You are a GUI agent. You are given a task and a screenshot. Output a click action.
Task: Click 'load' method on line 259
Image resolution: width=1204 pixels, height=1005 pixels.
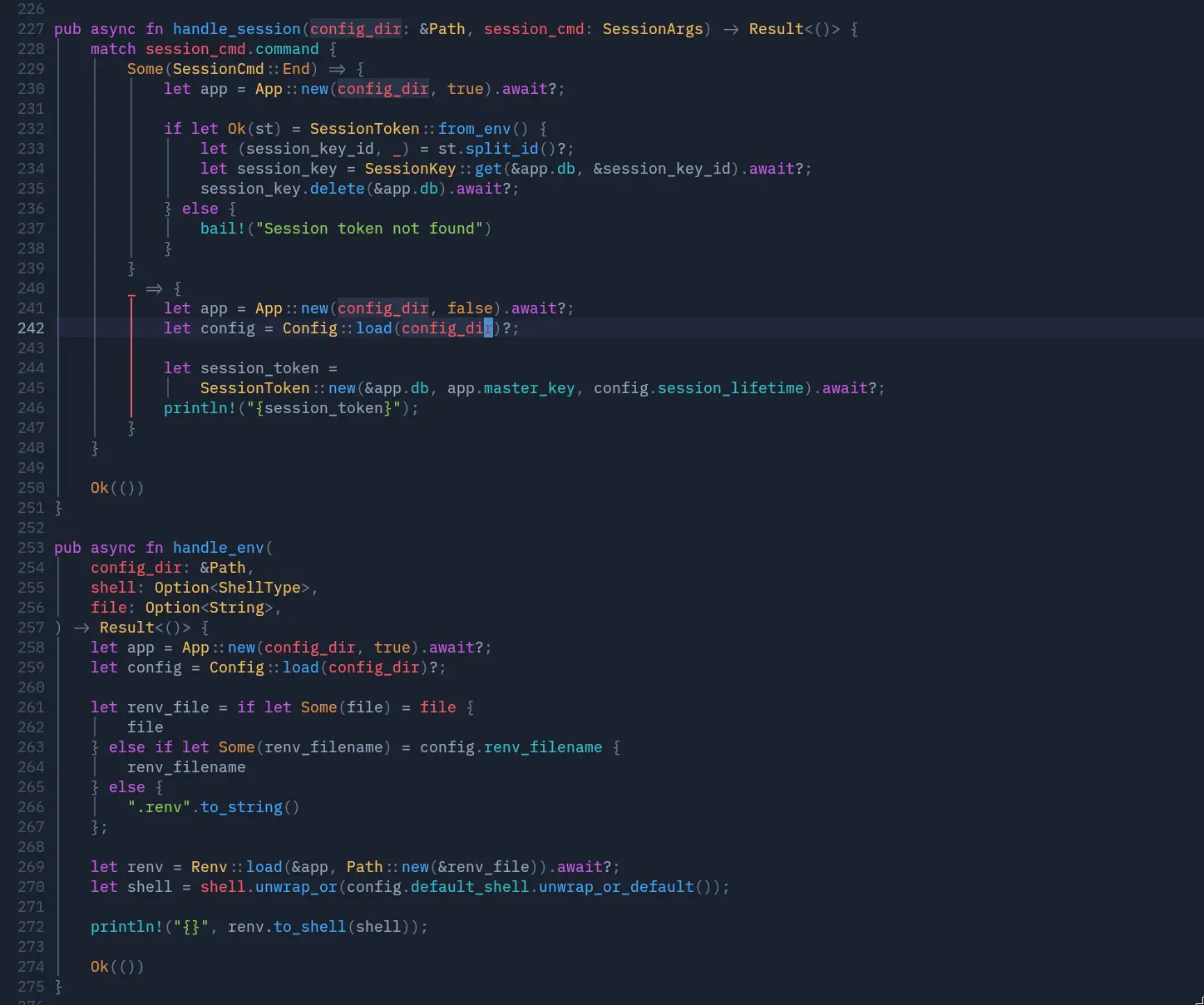(301, 668)
